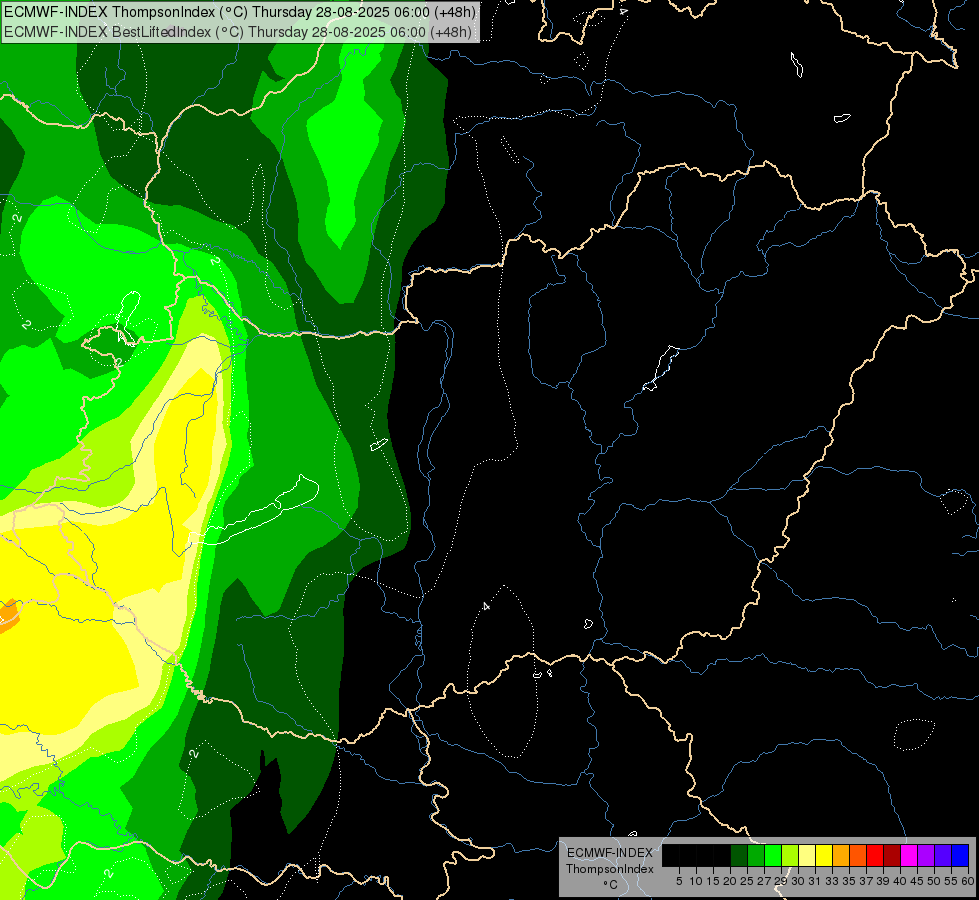Click legend tick value 10
Viewport: 979px width, 900px height.
pyautogui.click(x=696, y=881)
